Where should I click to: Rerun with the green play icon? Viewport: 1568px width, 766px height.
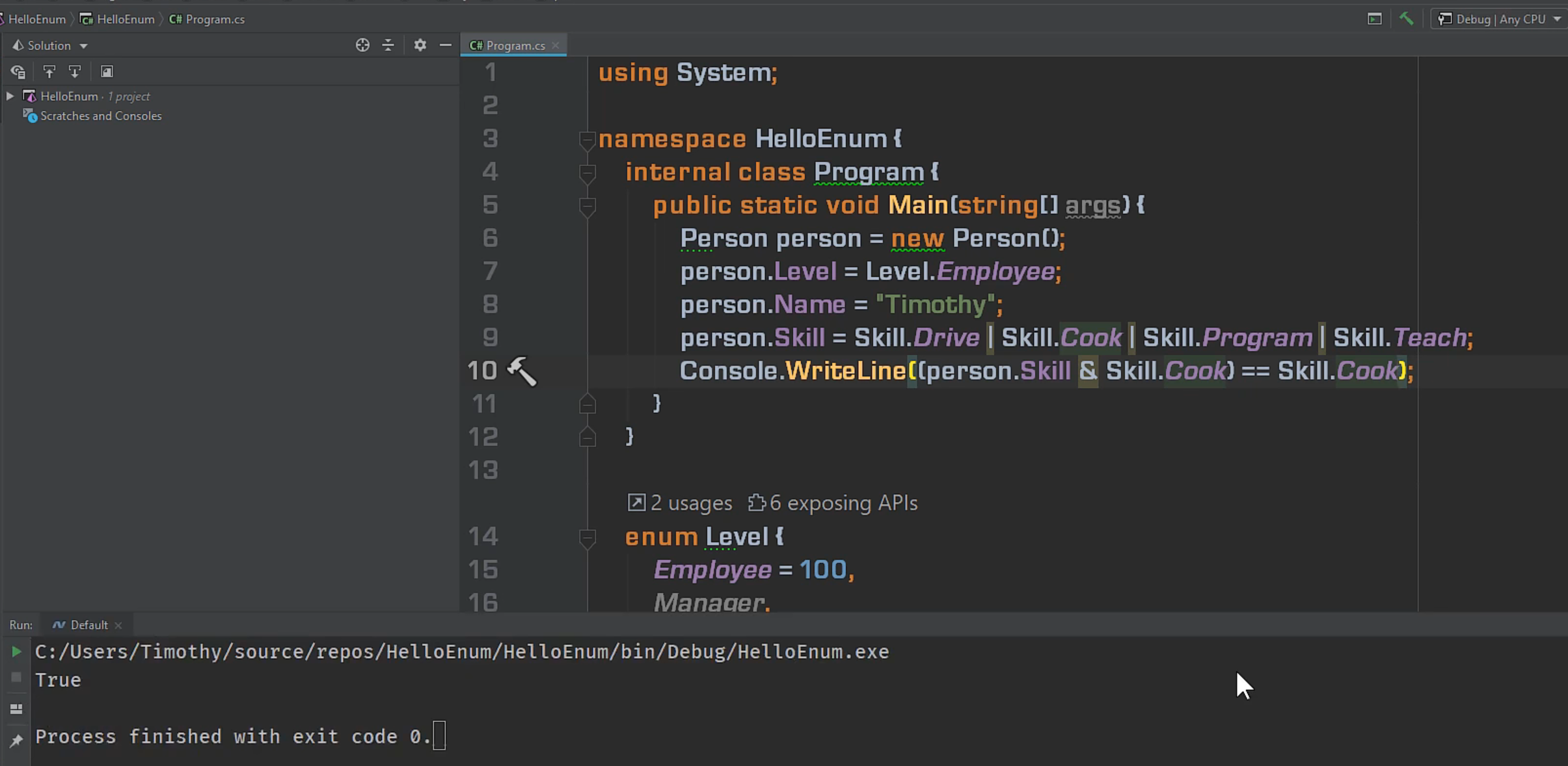[16, 652]
